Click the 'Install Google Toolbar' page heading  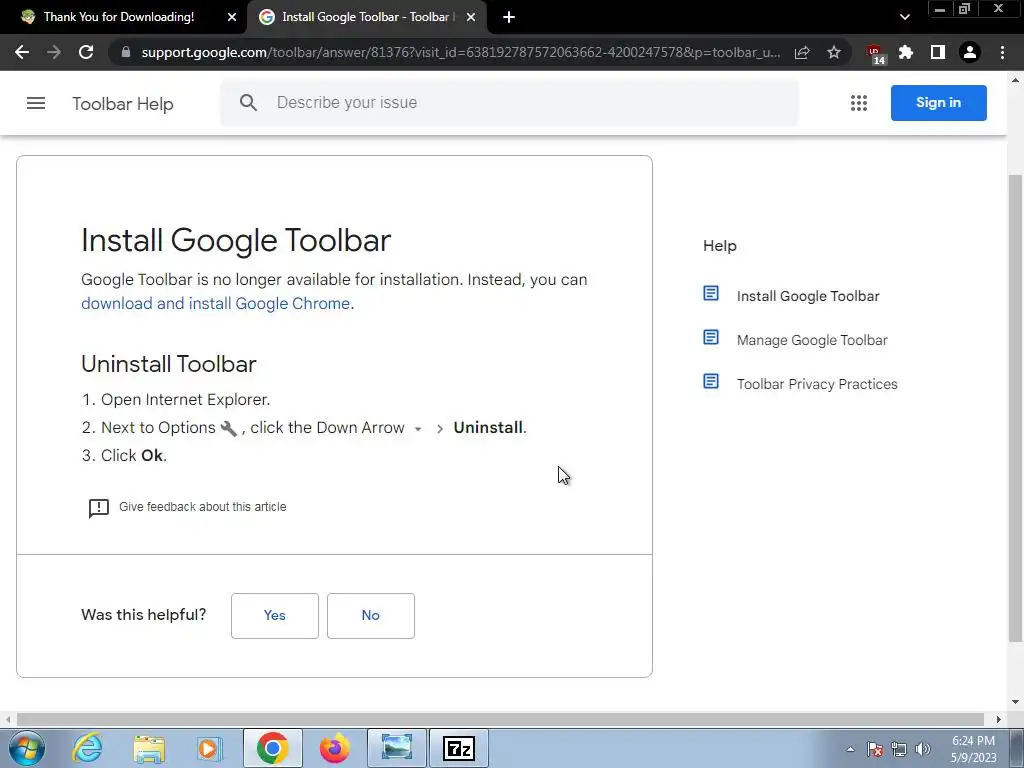pyautogui.click(x=236, y=240)
